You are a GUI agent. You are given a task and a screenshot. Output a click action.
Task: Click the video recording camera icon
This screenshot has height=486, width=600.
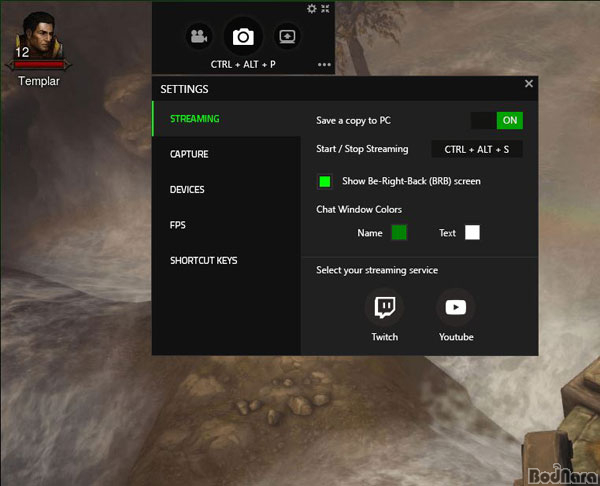(199, 36)
